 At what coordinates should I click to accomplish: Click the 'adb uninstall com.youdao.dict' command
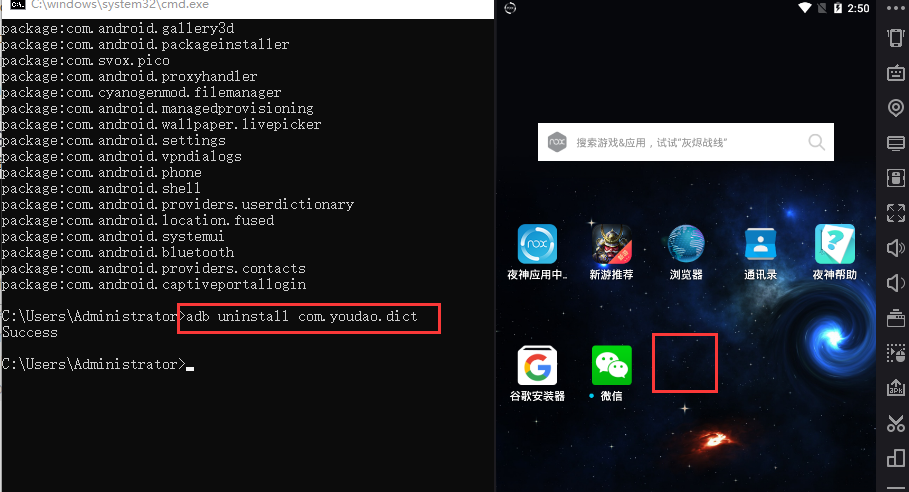(x=301, y=316)
